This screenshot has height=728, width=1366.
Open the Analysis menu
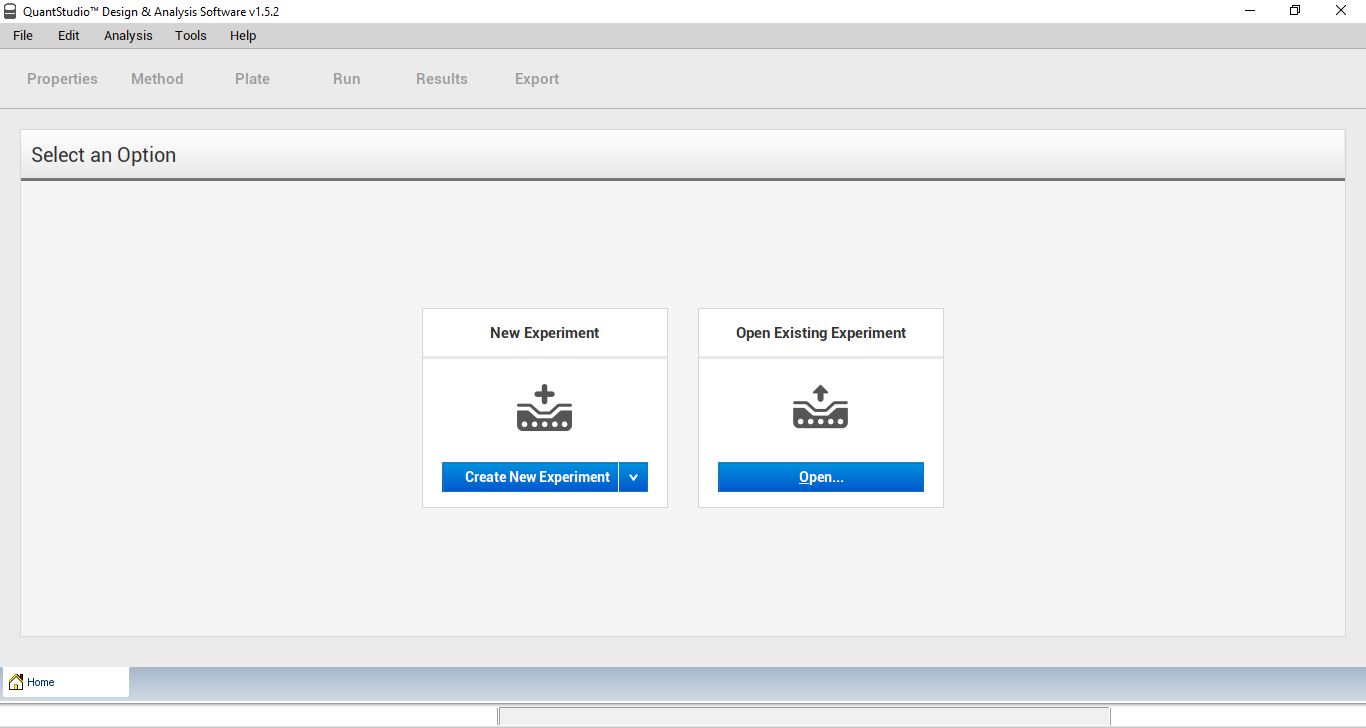click(x=127, y=35)
